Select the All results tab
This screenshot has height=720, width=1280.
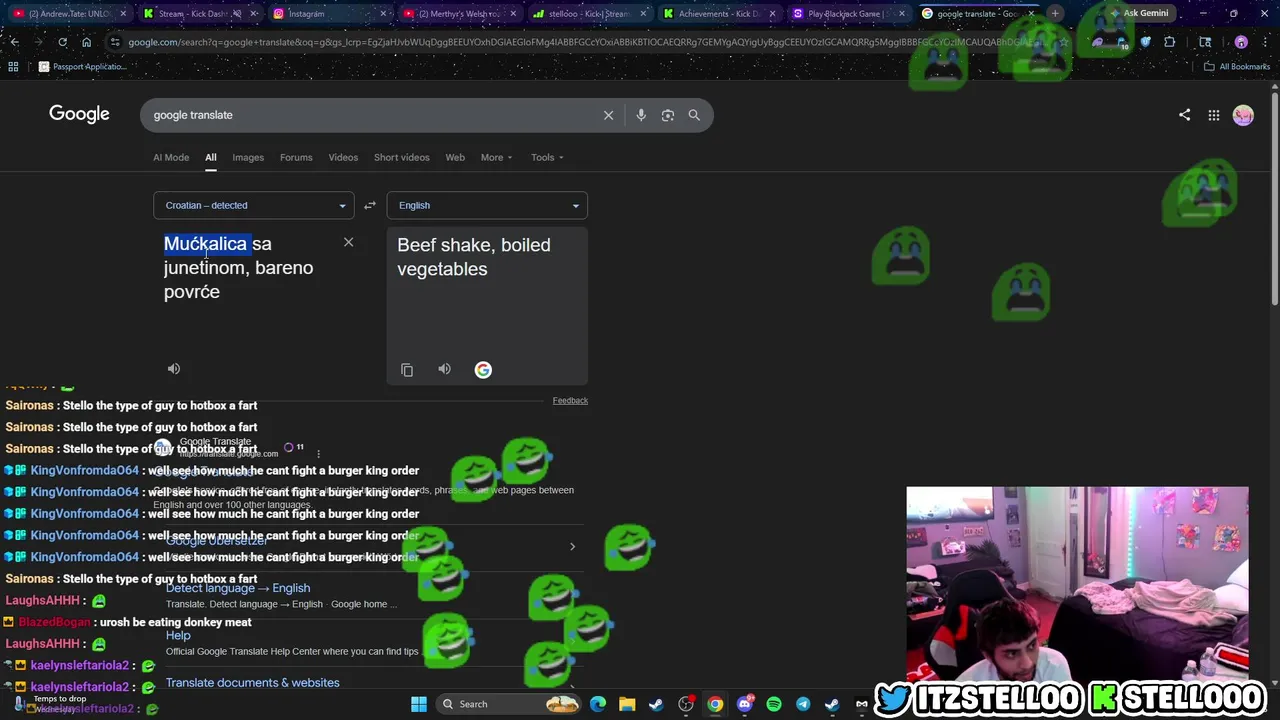click(x=210, y=157)
